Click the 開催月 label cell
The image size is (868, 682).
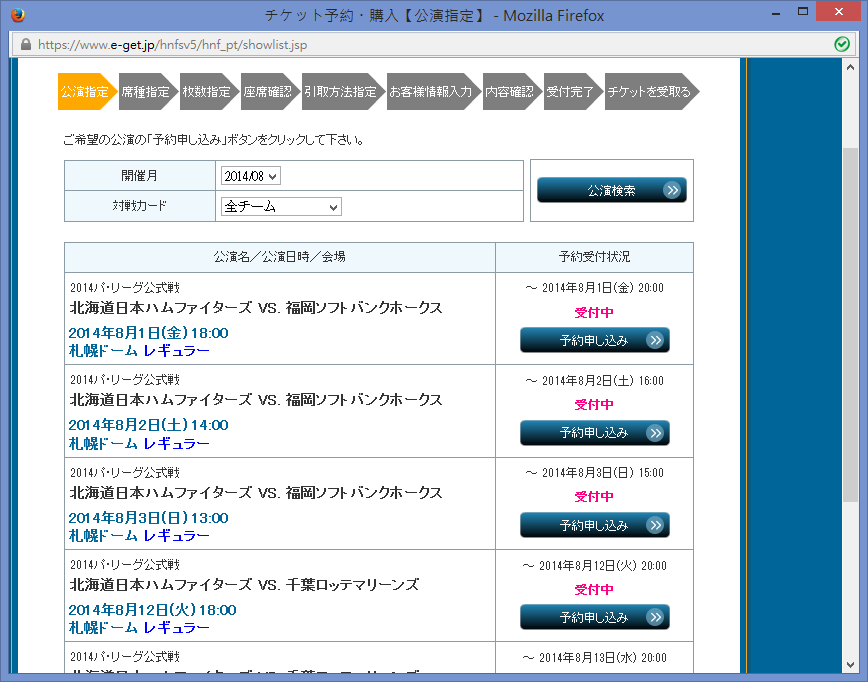[140, 176]
